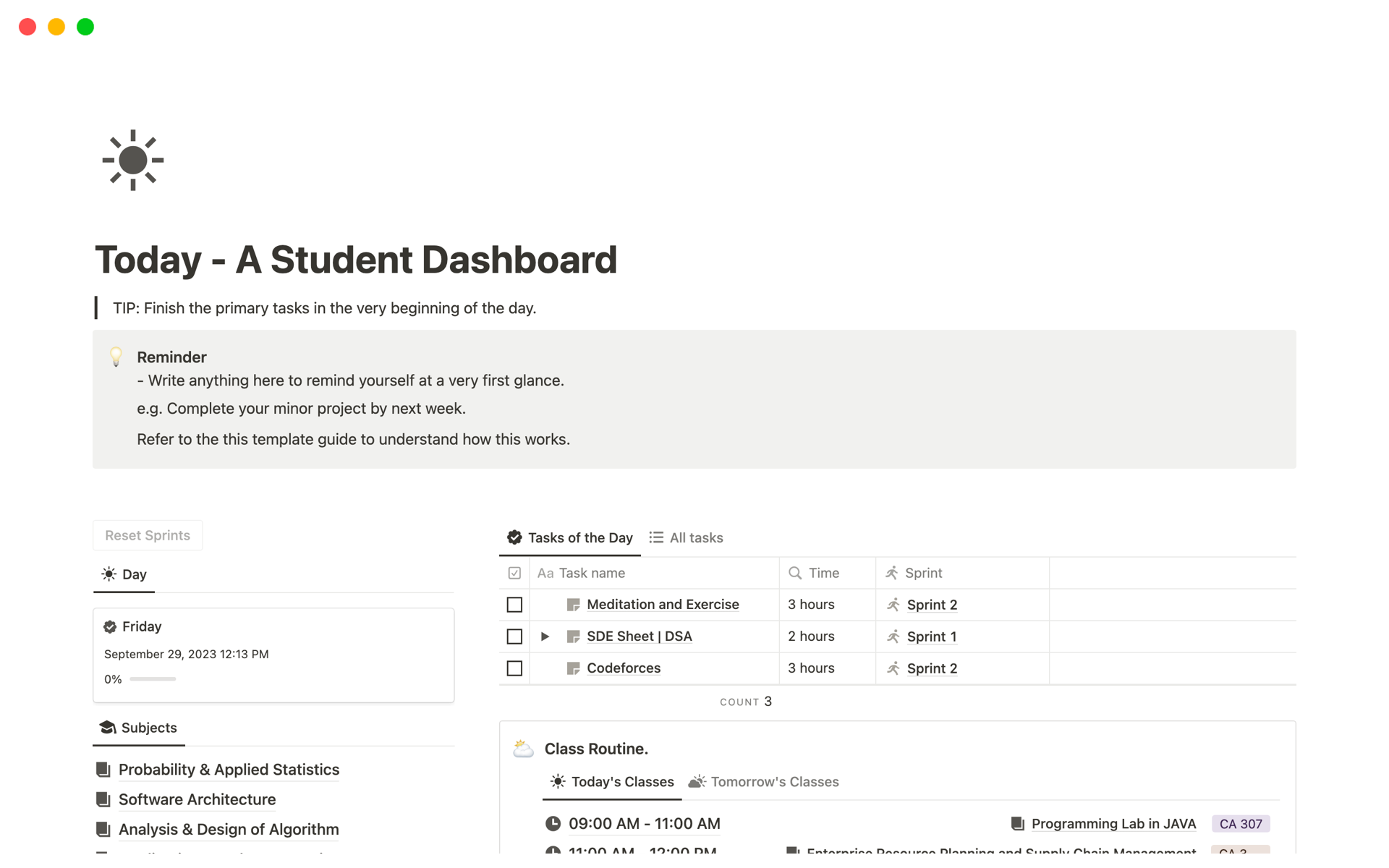Open the Probability & Applied Statistics page

pyautogui.click(x=229, y=770)
